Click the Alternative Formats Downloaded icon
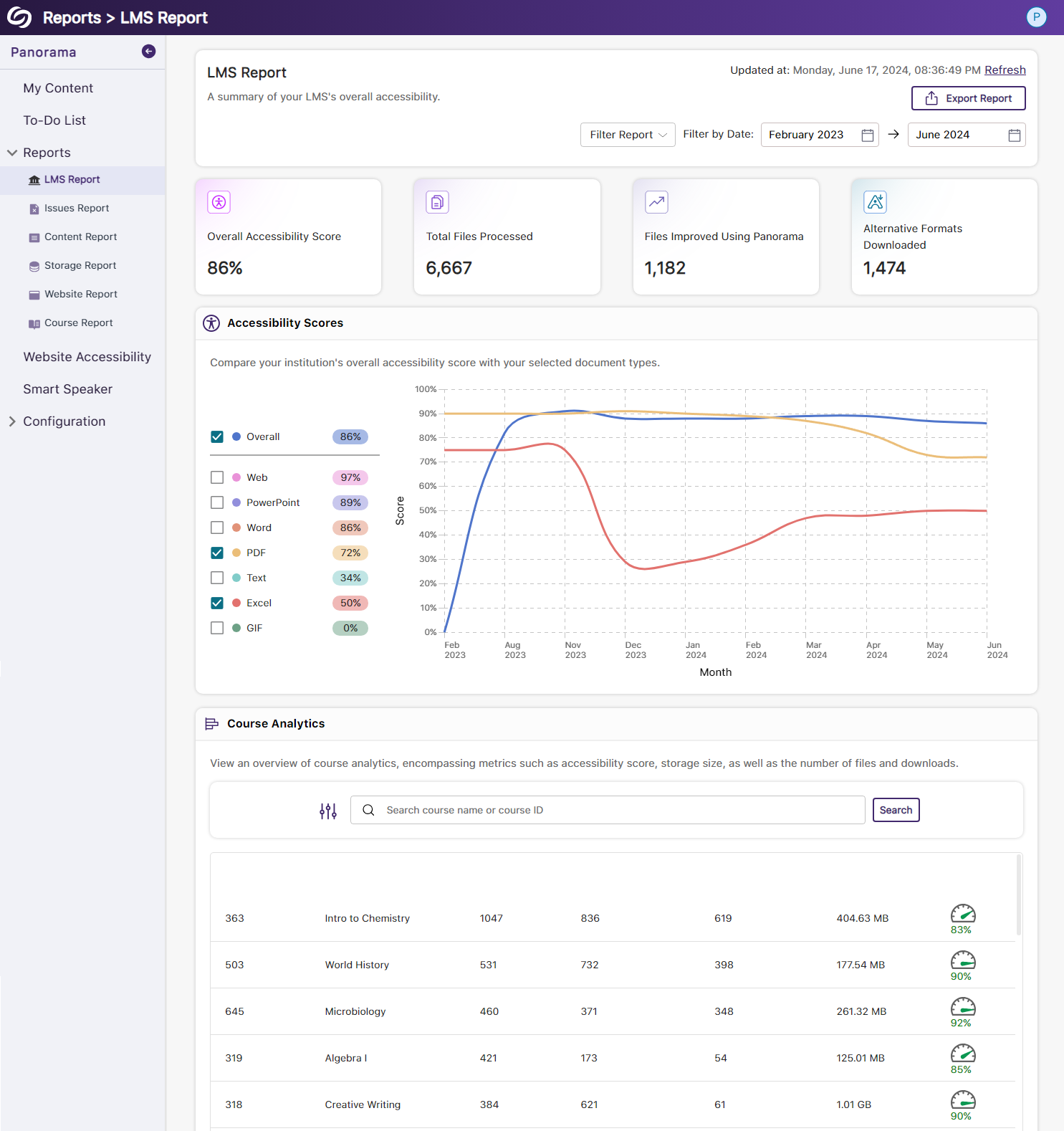Image resolution: width=1064 pixels, height=1131 pixels. click(x=875, y=202)
